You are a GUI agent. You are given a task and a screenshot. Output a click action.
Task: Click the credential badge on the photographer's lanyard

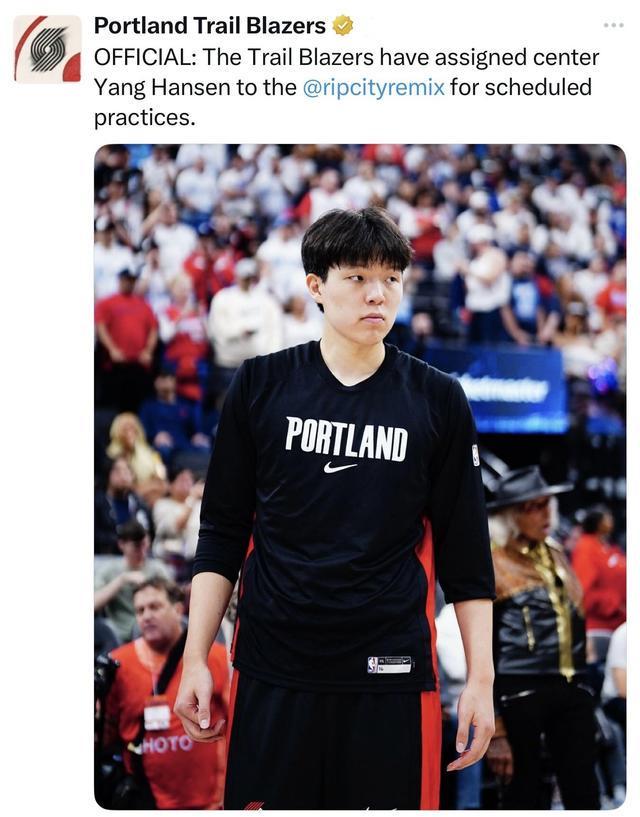(157, 716)
